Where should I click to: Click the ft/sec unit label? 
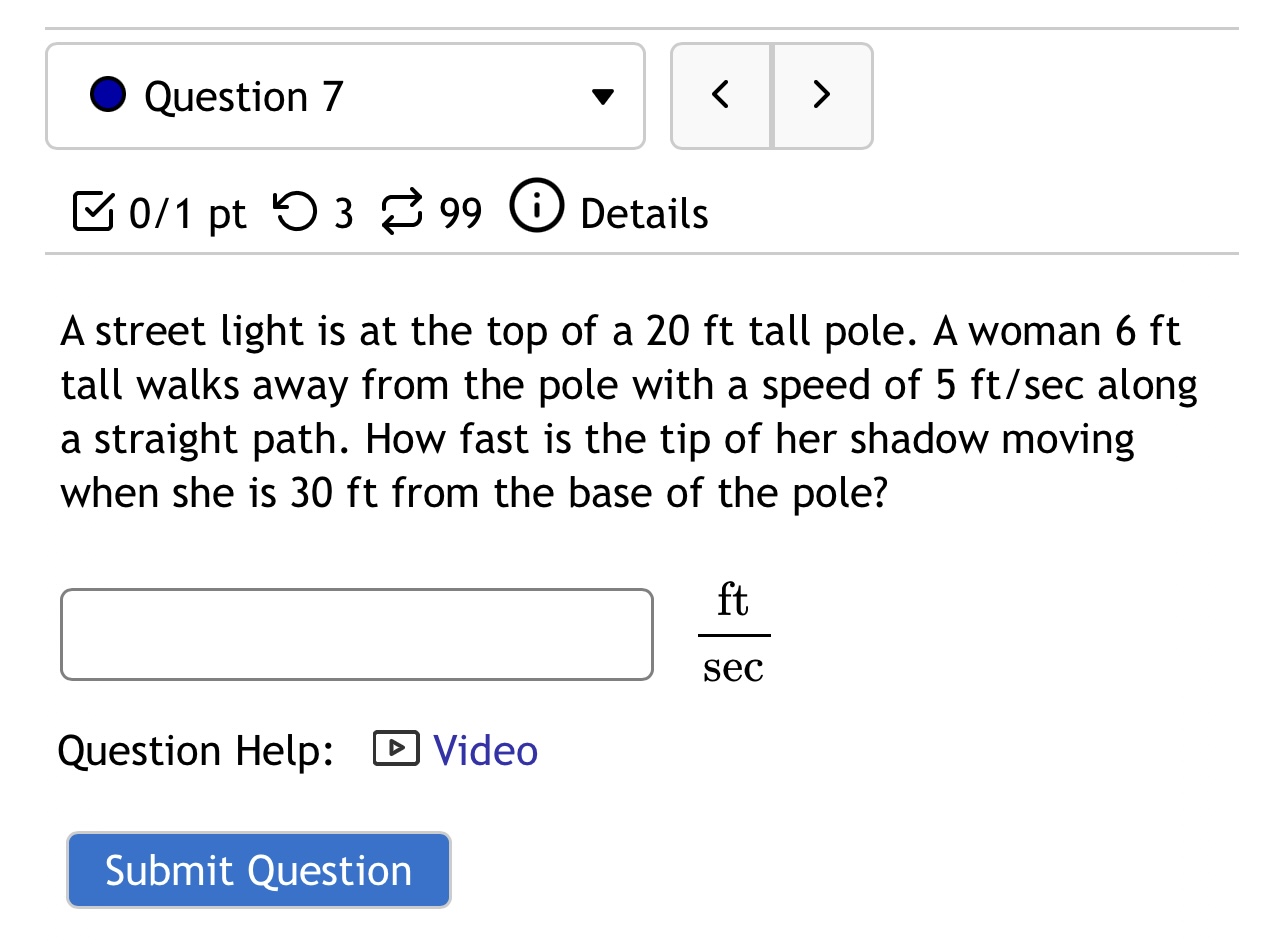(733, 632)
